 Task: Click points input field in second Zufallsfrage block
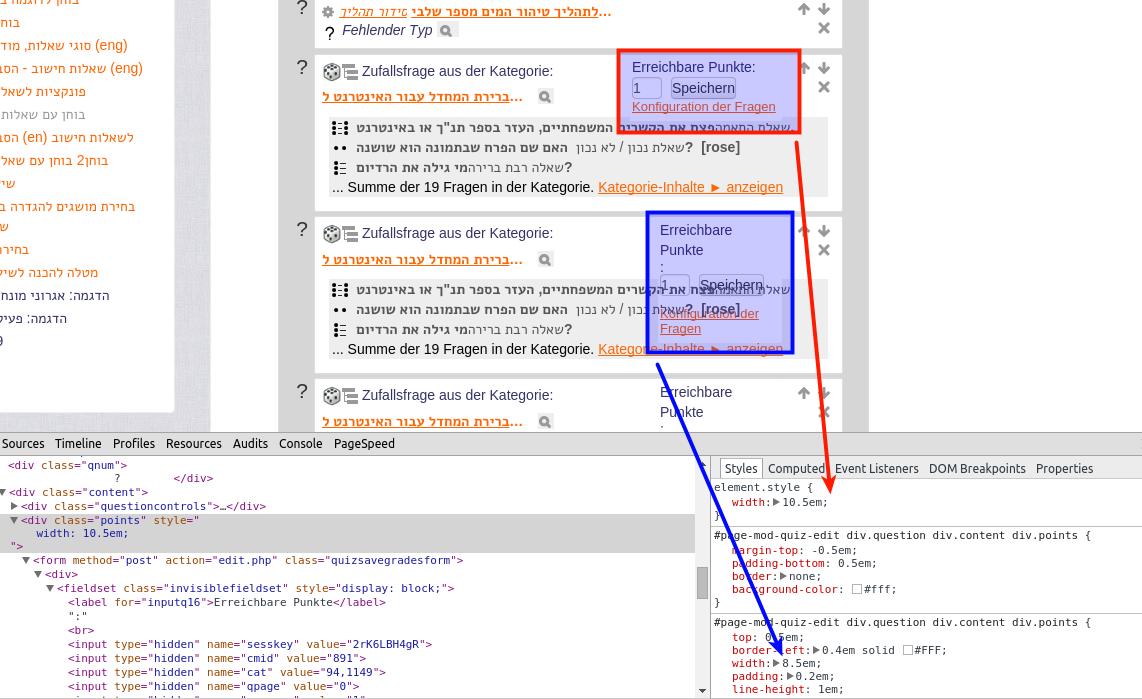(x=674, y=285)
